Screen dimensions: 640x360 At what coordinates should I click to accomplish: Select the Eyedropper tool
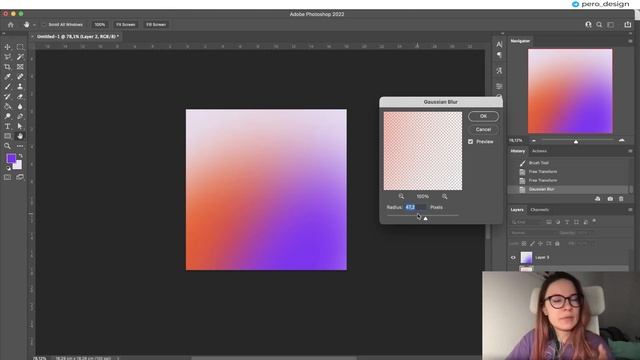coord(7,76)
